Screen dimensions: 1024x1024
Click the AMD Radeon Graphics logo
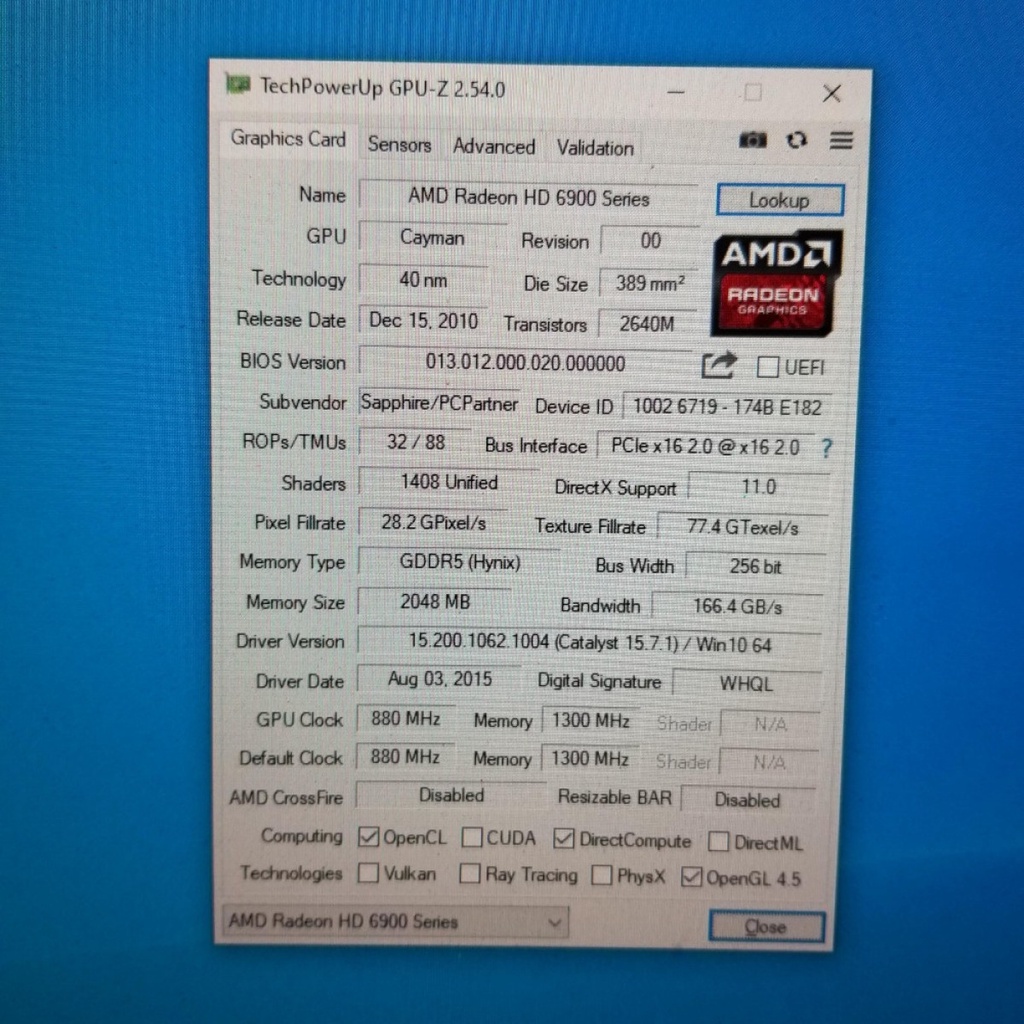pyautogui.click(x=777, y=283)
